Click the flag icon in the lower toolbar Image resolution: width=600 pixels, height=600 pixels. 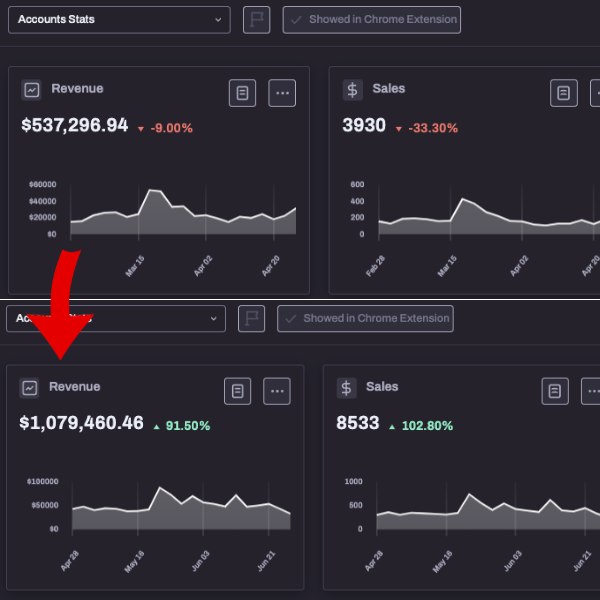251,319
